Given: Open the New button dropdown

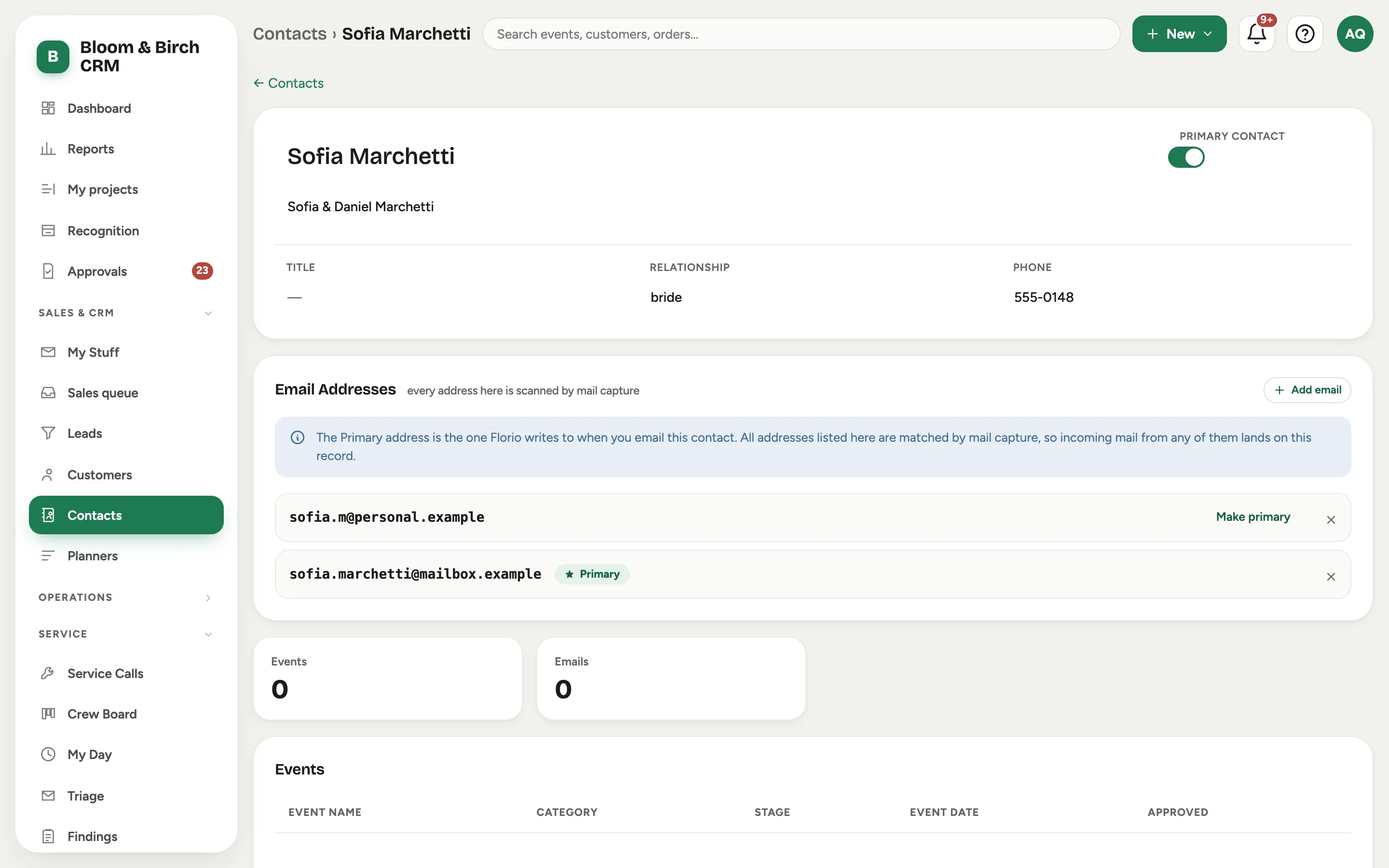Looking at the screenshot, I should [1179, 34].
